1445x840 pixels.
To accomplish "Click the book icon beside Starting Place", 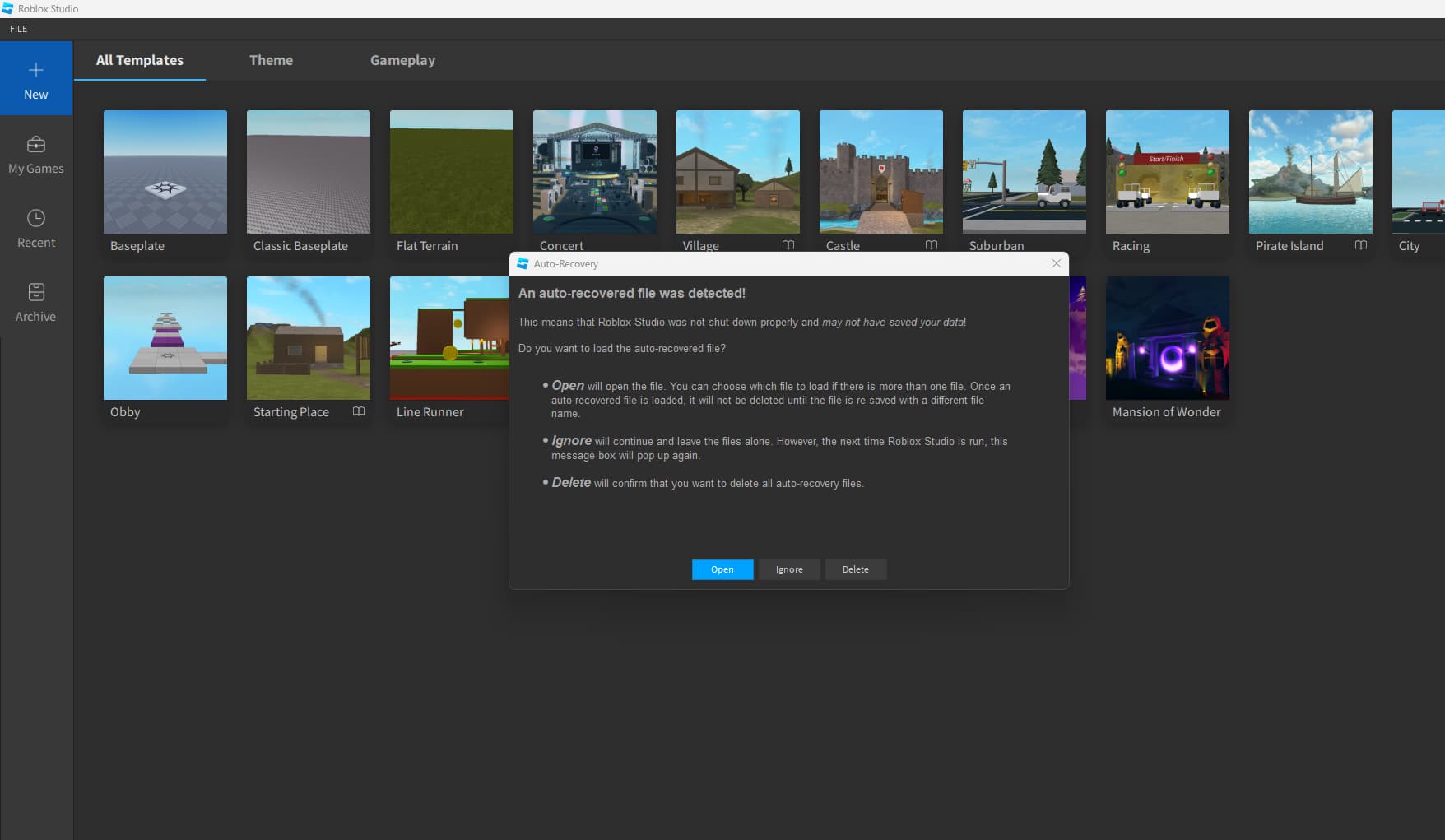I will 359,411.
